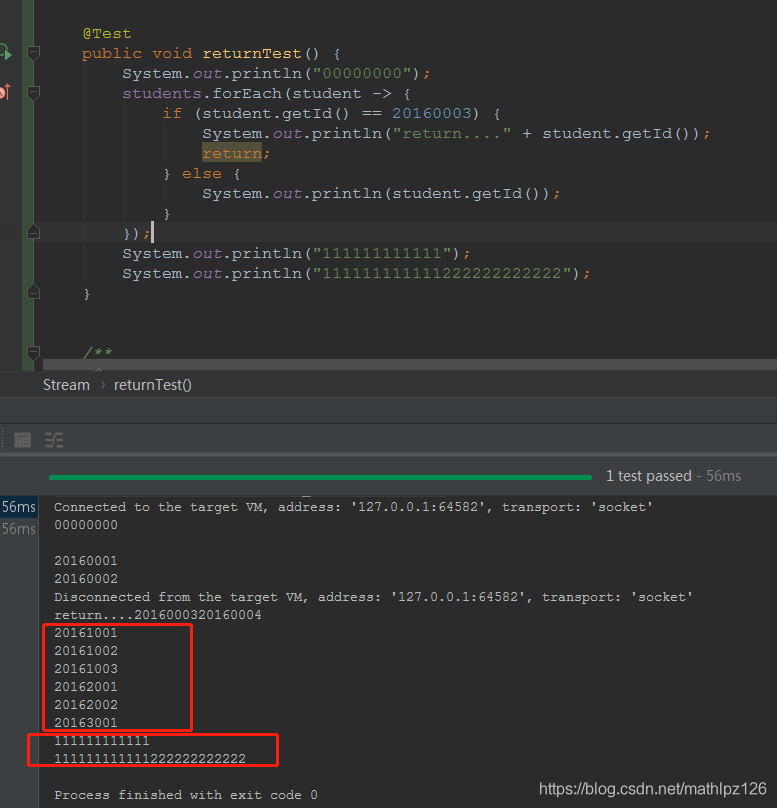Viewport: 777px width, 808px height.
Task: Click the Trace Current Stream Chain icon
Action: [54, 440]
